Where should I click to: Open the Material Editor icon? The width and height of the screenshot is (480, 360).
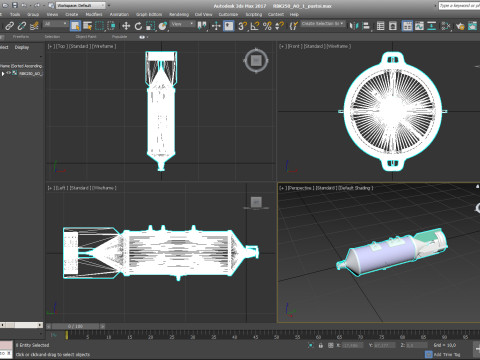click(446, 26)
